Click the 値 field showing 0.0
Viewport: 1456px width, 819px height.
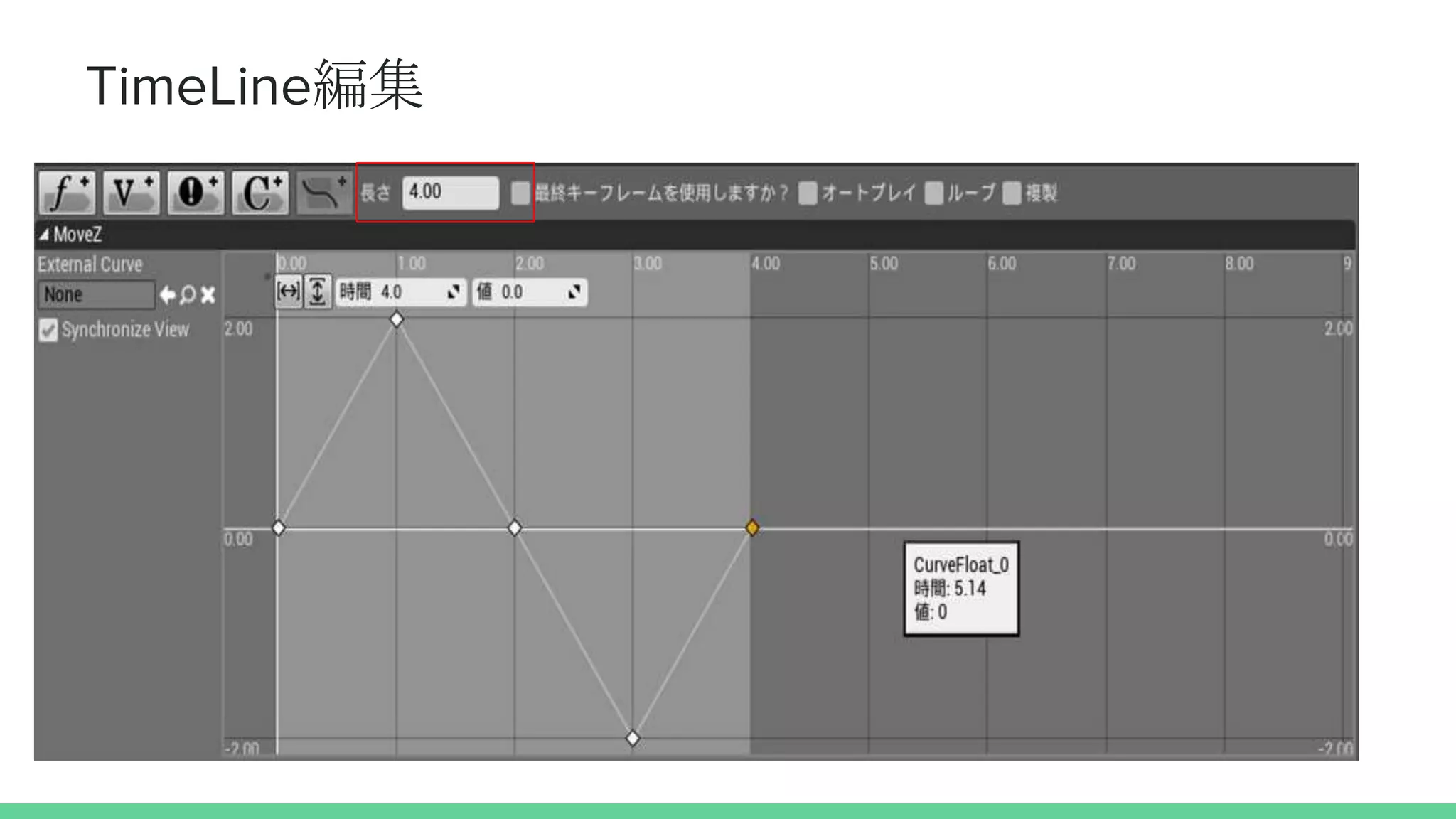point(530,291)
